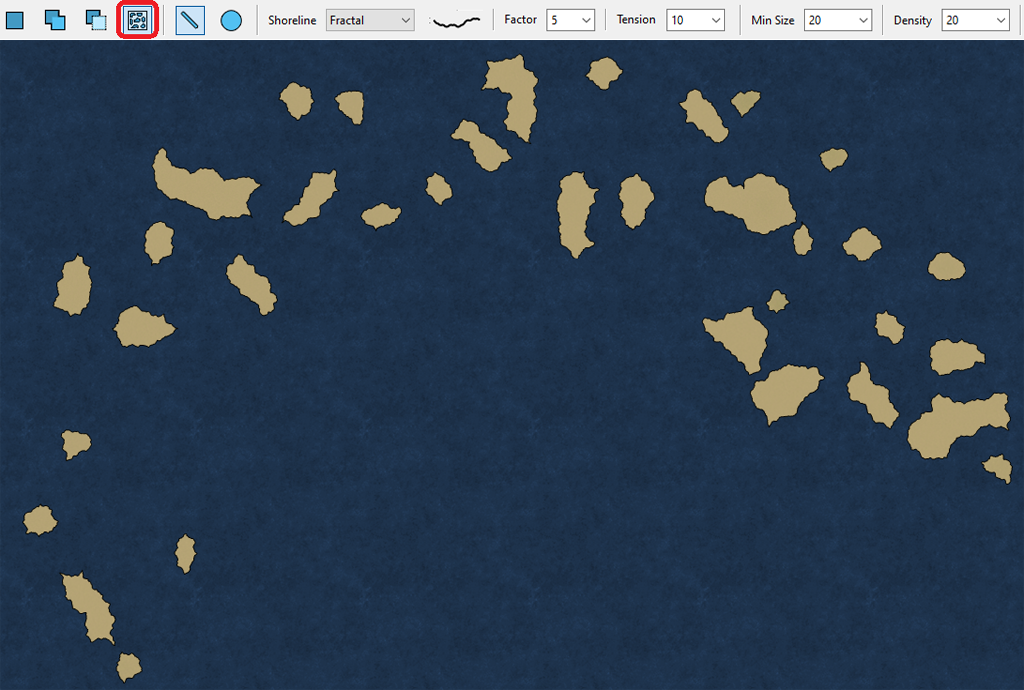1024x690 pixels.
Task: Pick the subtract landmass mode icon
Action: (96, 20)
